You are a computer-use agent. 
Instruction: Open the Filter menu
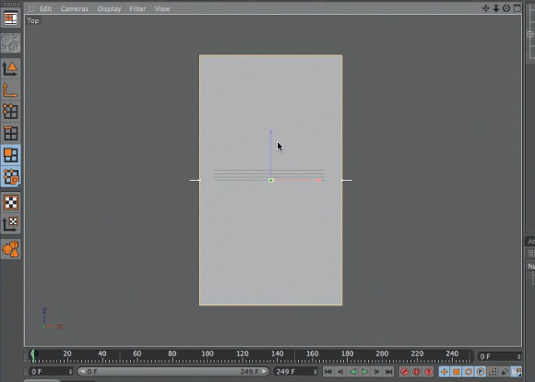tap(138, 9)
